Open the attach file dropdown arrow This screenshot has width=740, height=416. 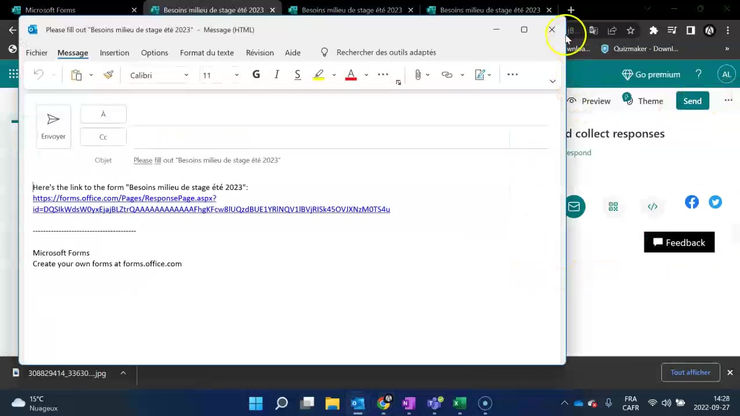(428, 75)
